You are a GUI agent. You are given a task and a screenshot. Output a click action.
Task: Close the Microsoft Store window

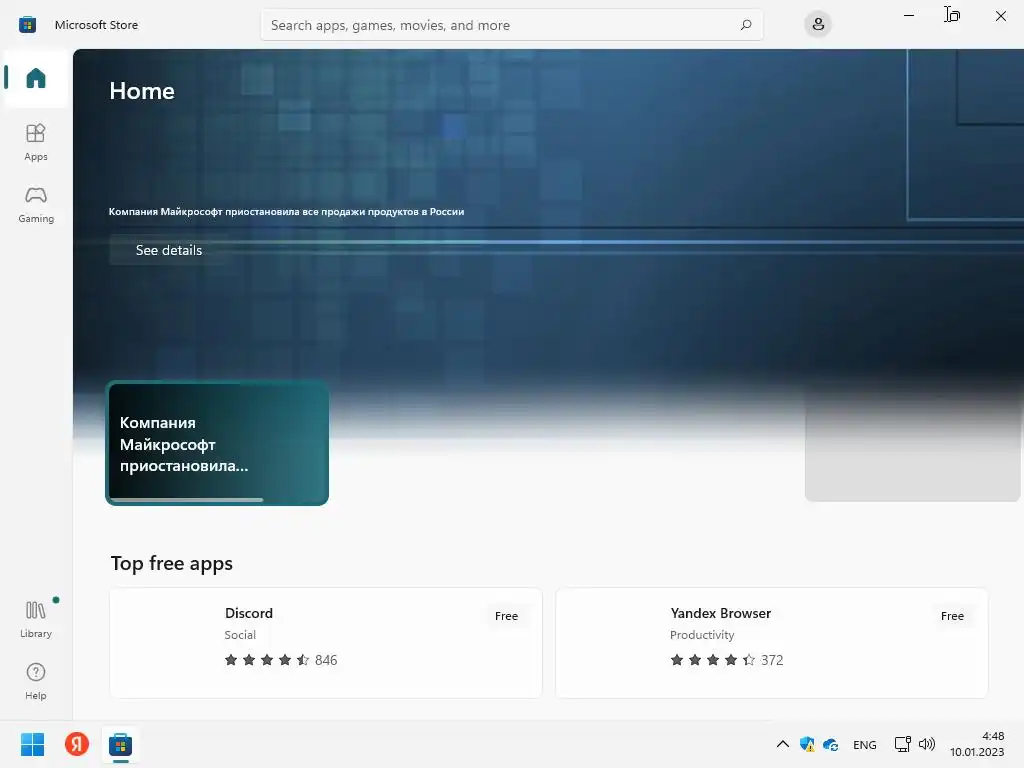(x=1000, y=15)
